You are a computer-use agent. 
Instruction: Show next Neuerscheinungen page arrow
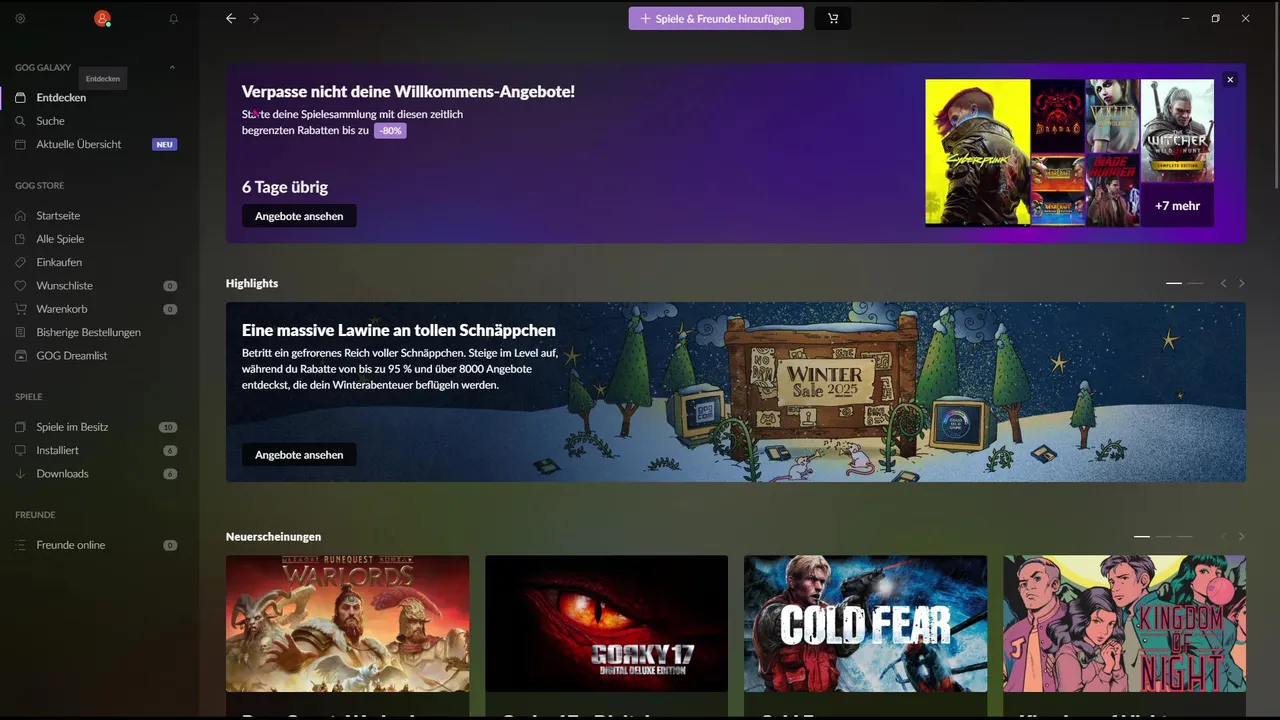[1242, 537]
